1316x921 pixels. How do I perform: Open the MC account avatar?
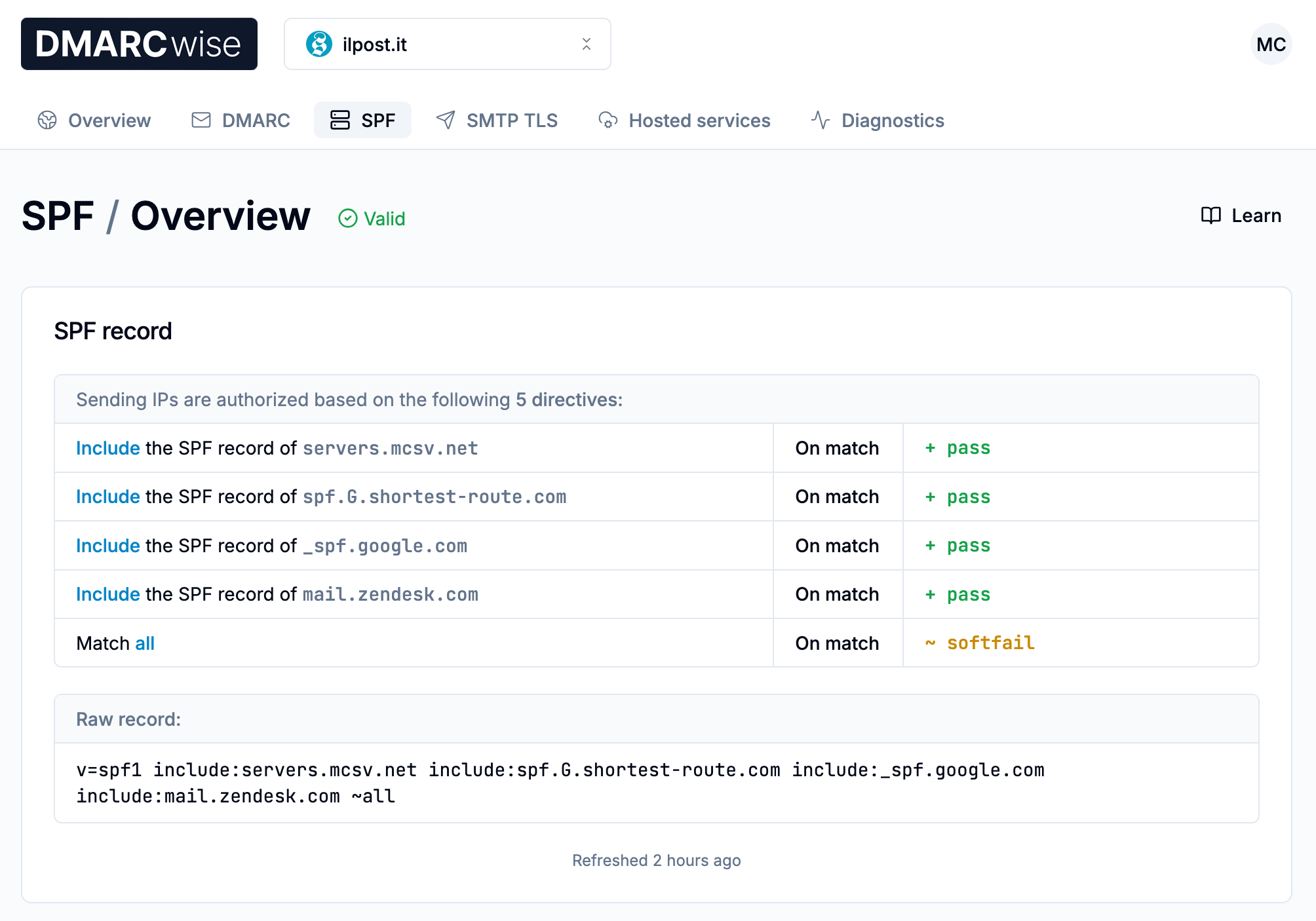click(x=1270, y=44)
